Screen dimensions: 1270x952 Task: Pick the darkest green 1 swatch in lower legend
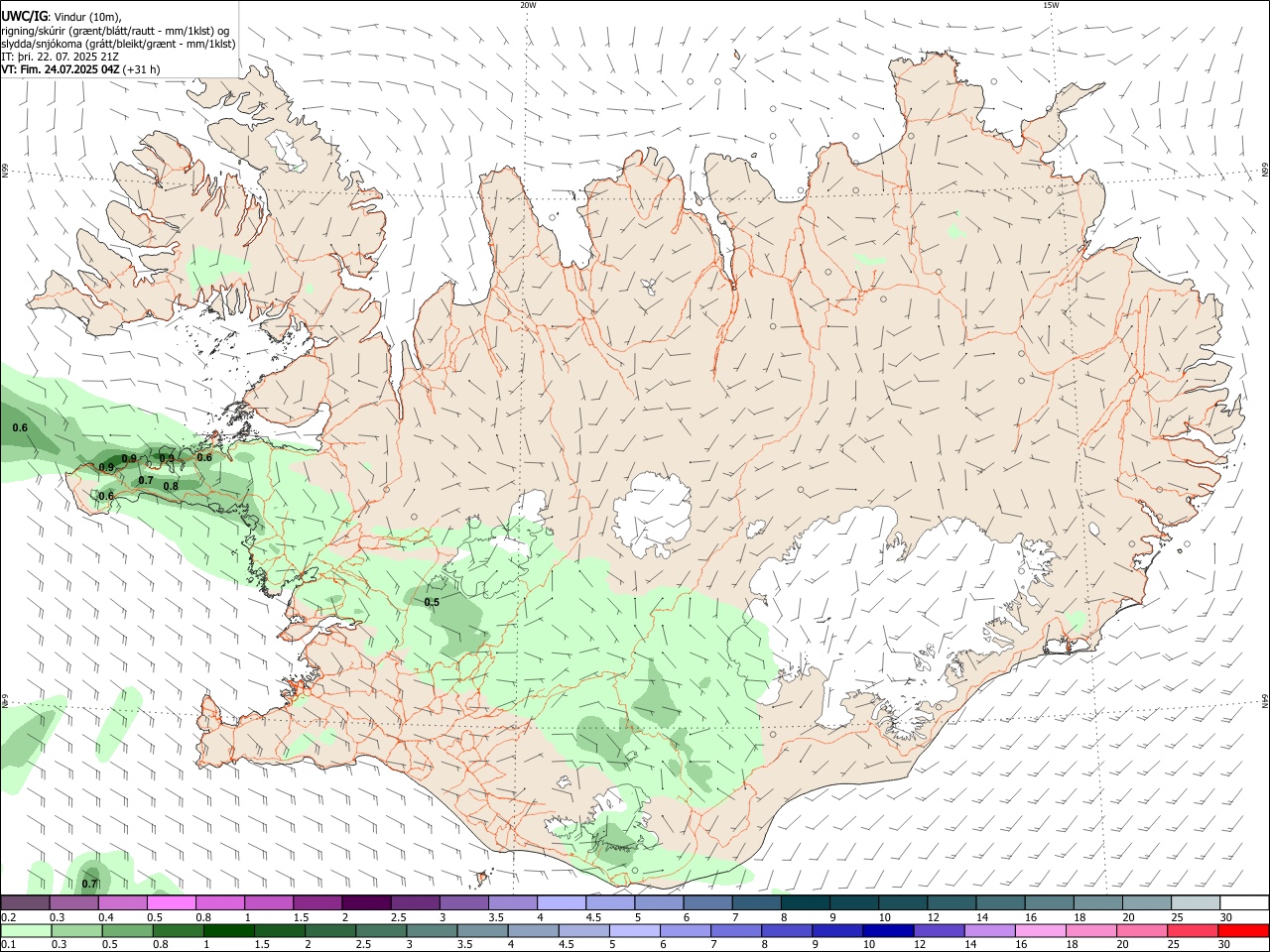pos(229,930)
